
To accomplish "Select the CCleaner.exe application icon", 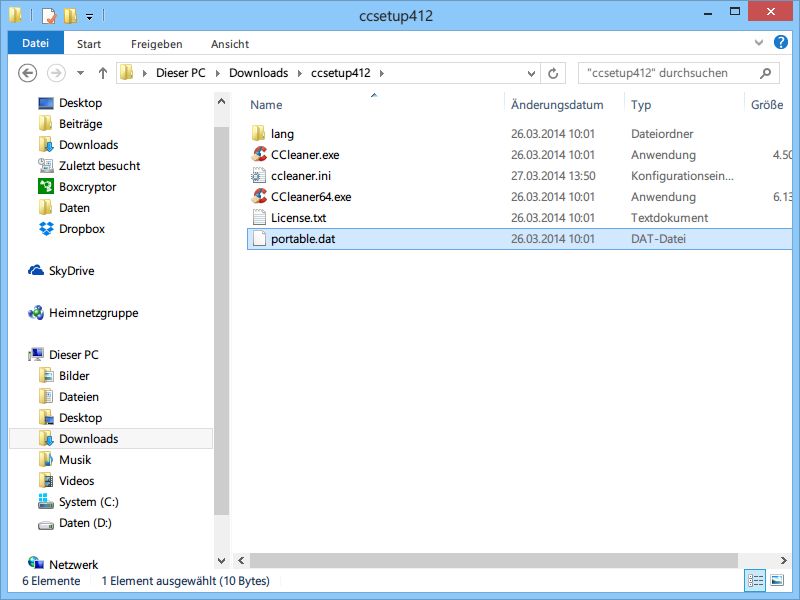I will pyautogui.click(x=259, y=155).
